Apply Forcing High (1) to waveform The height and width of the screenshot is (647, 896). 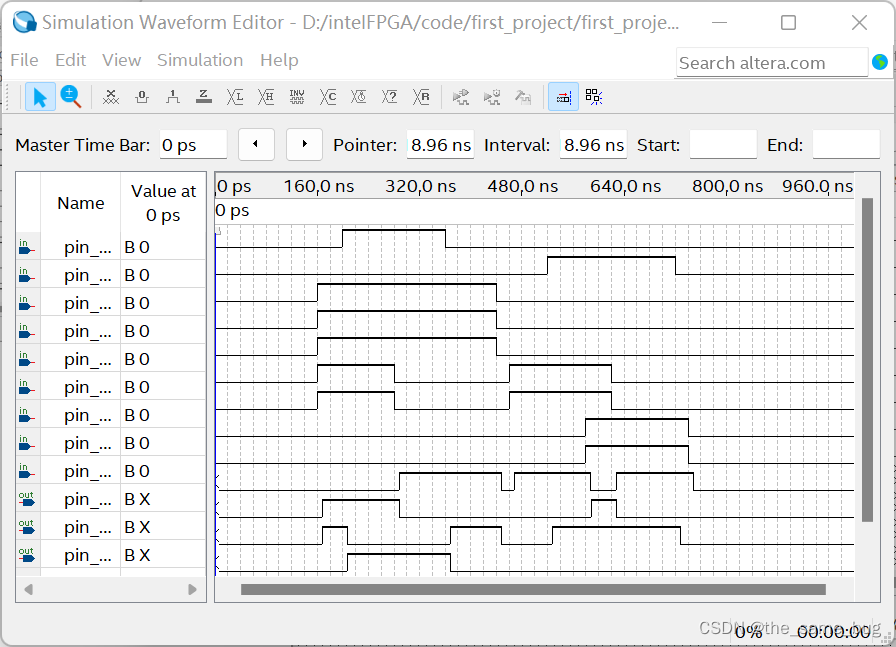(x=173, y=97)
